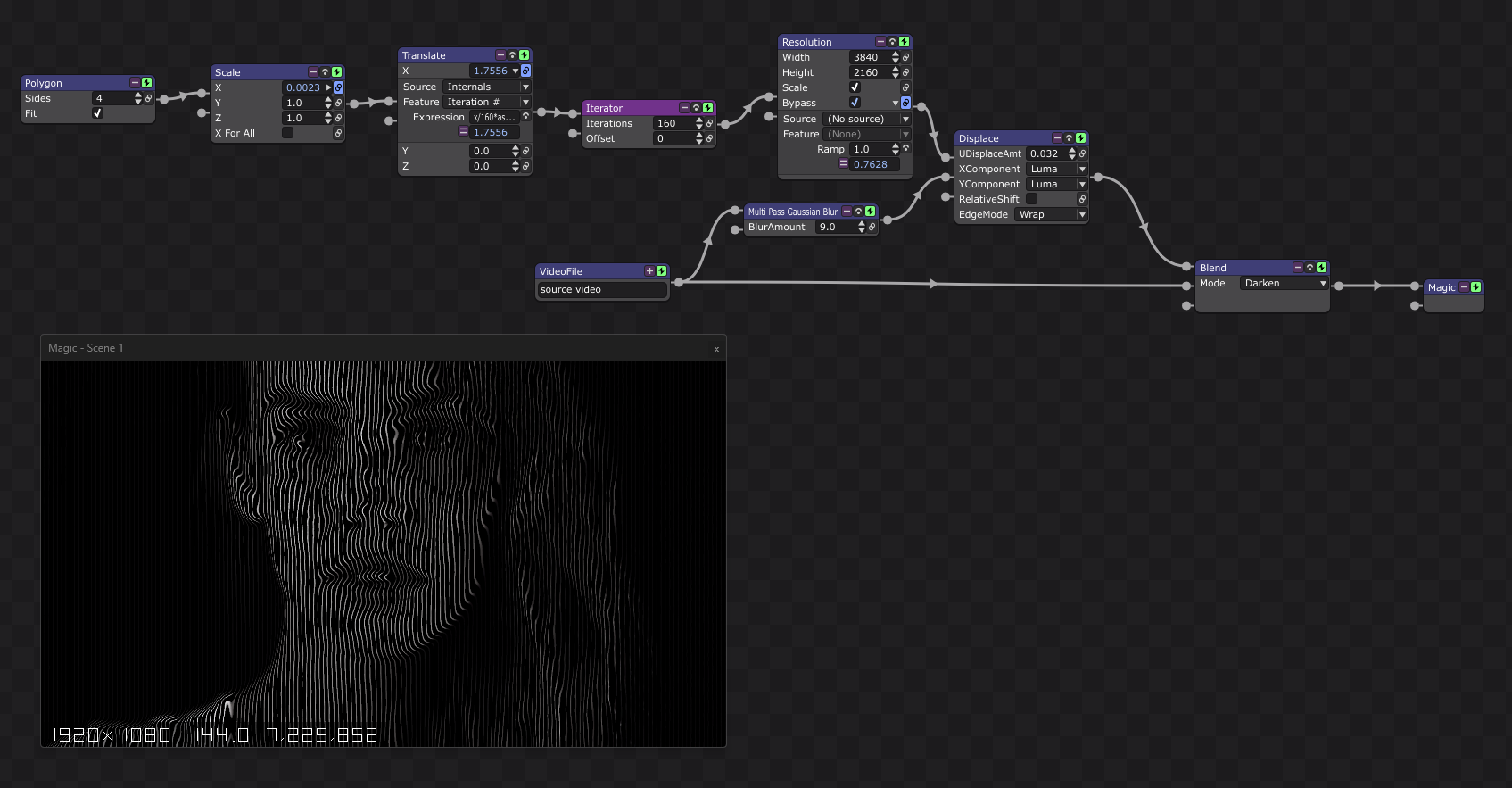This screenshot has height=788, width=1512.
Task: Click the source video file button
Action: [601, 289]
